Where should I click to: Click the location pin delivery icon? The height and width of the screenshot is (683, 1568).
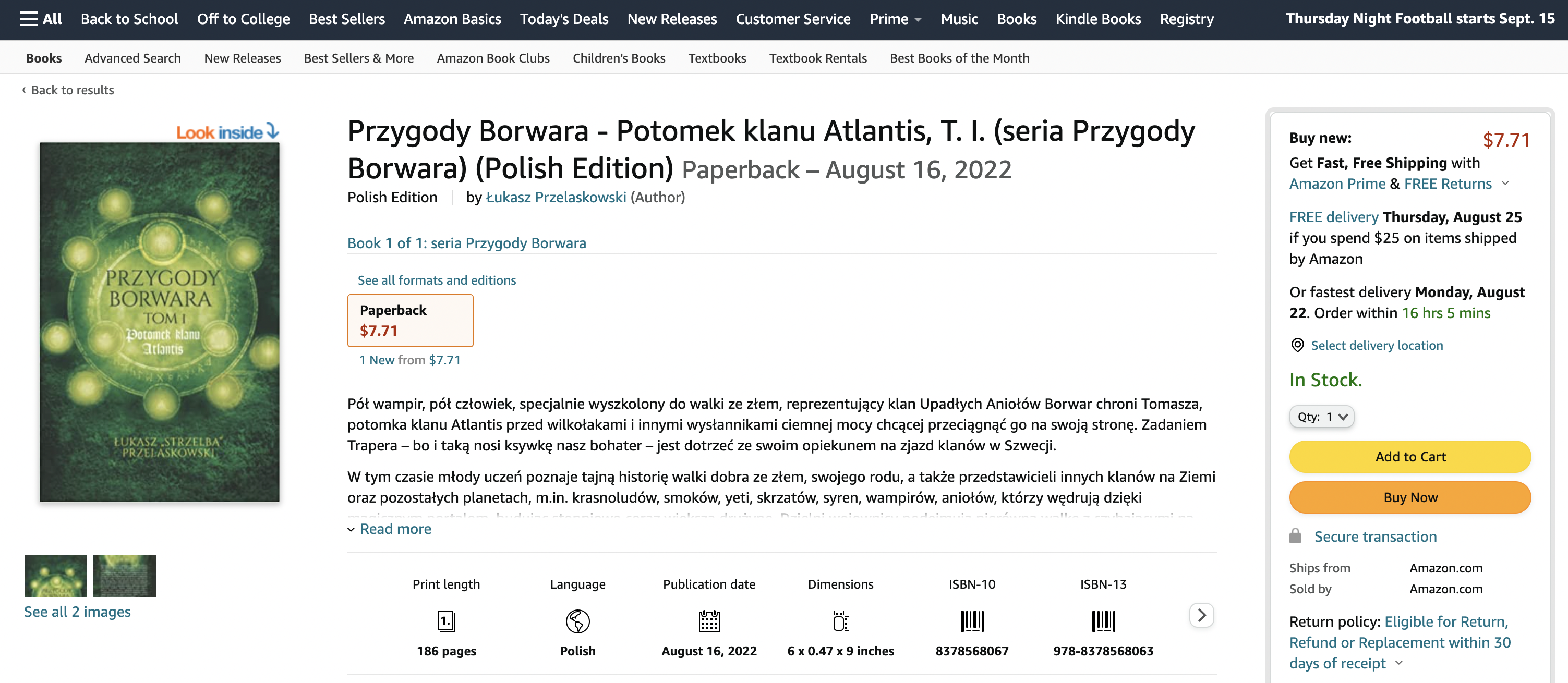click(x=1297, y=346)
